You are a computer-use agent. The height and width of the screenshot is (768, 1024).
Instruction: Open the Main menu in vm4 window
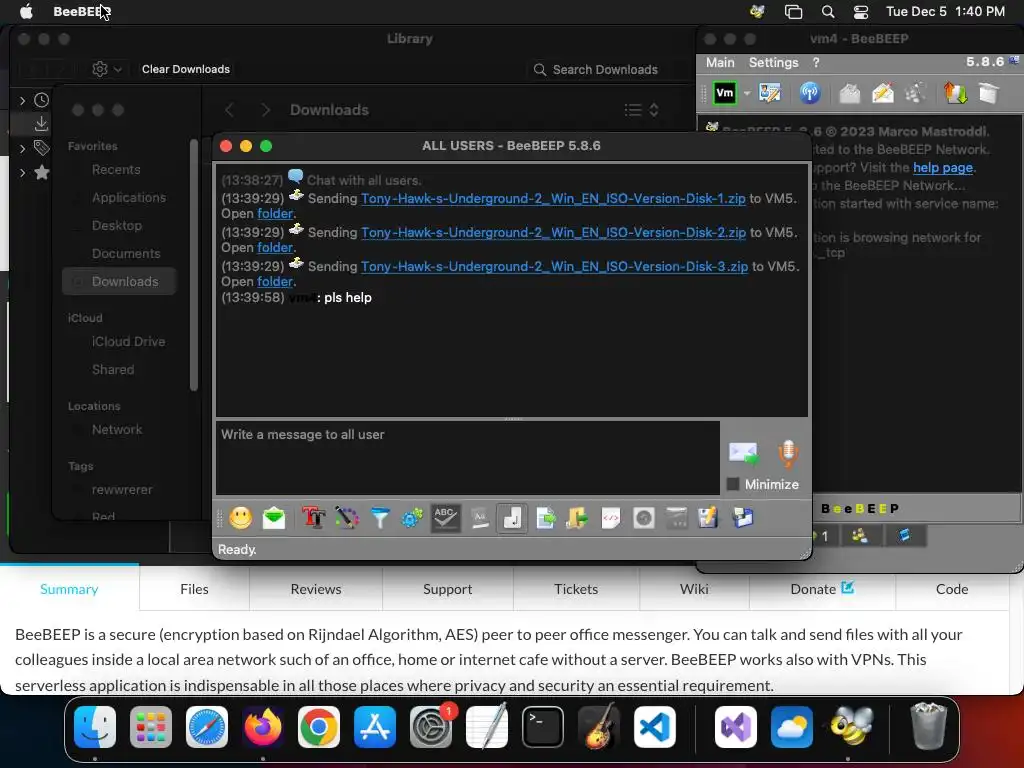pyautogui.click(x=720, y=63)
